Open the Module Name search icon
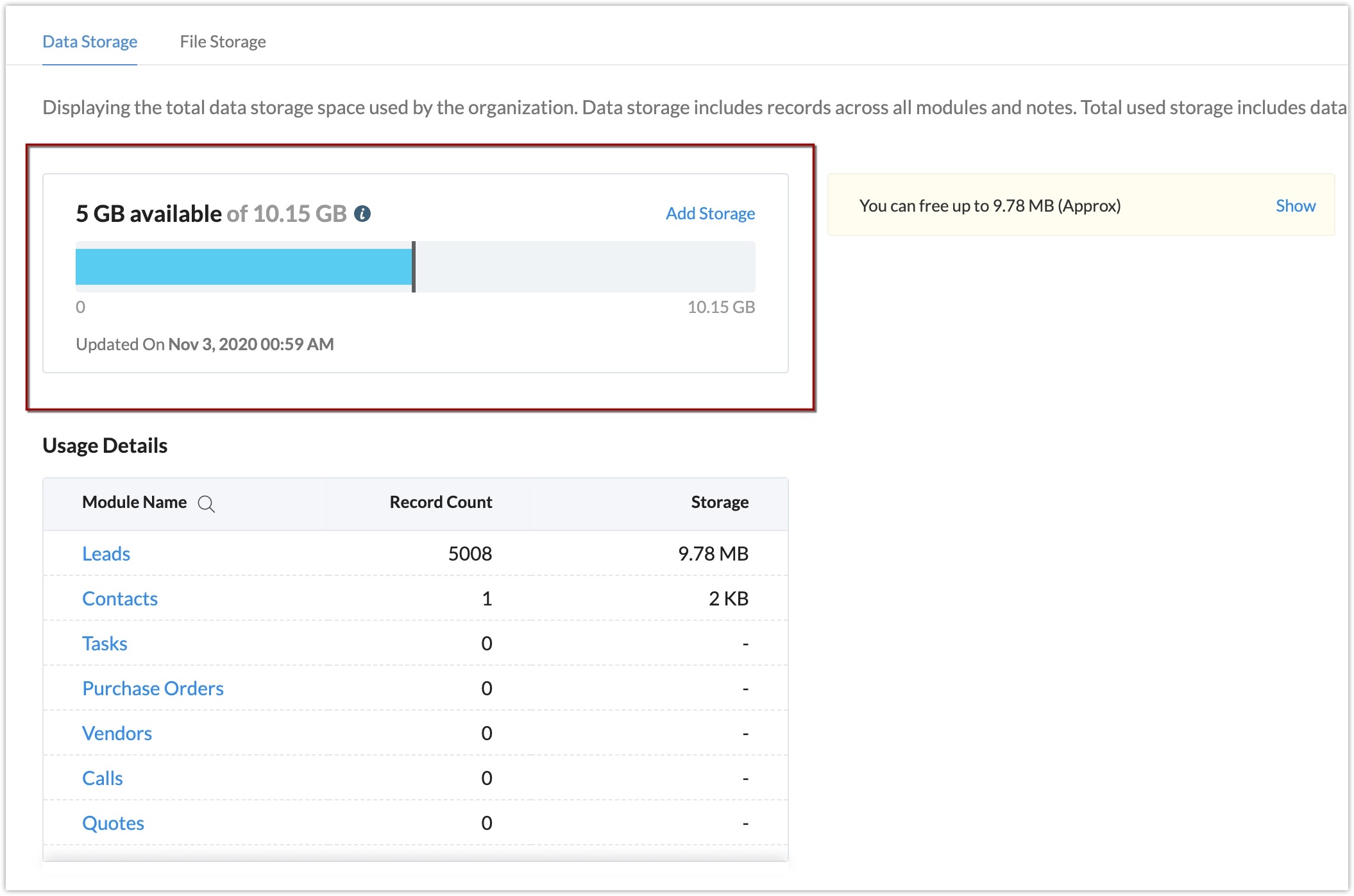The image size is (1354, 896). (x=207, y=505)
